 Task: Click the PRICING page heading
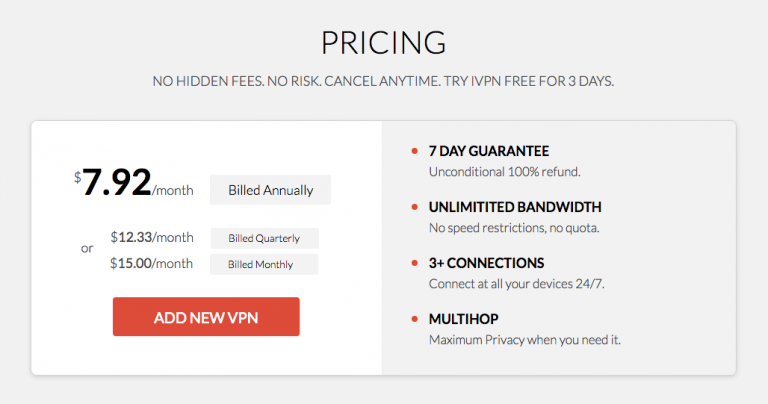point(384,43)
